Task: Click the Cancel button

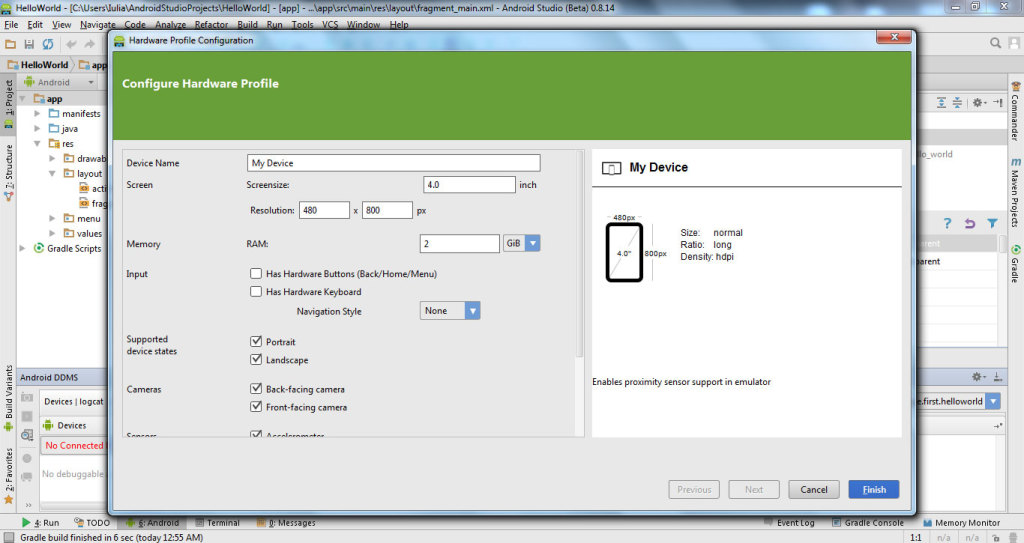Action: point(814,489)
